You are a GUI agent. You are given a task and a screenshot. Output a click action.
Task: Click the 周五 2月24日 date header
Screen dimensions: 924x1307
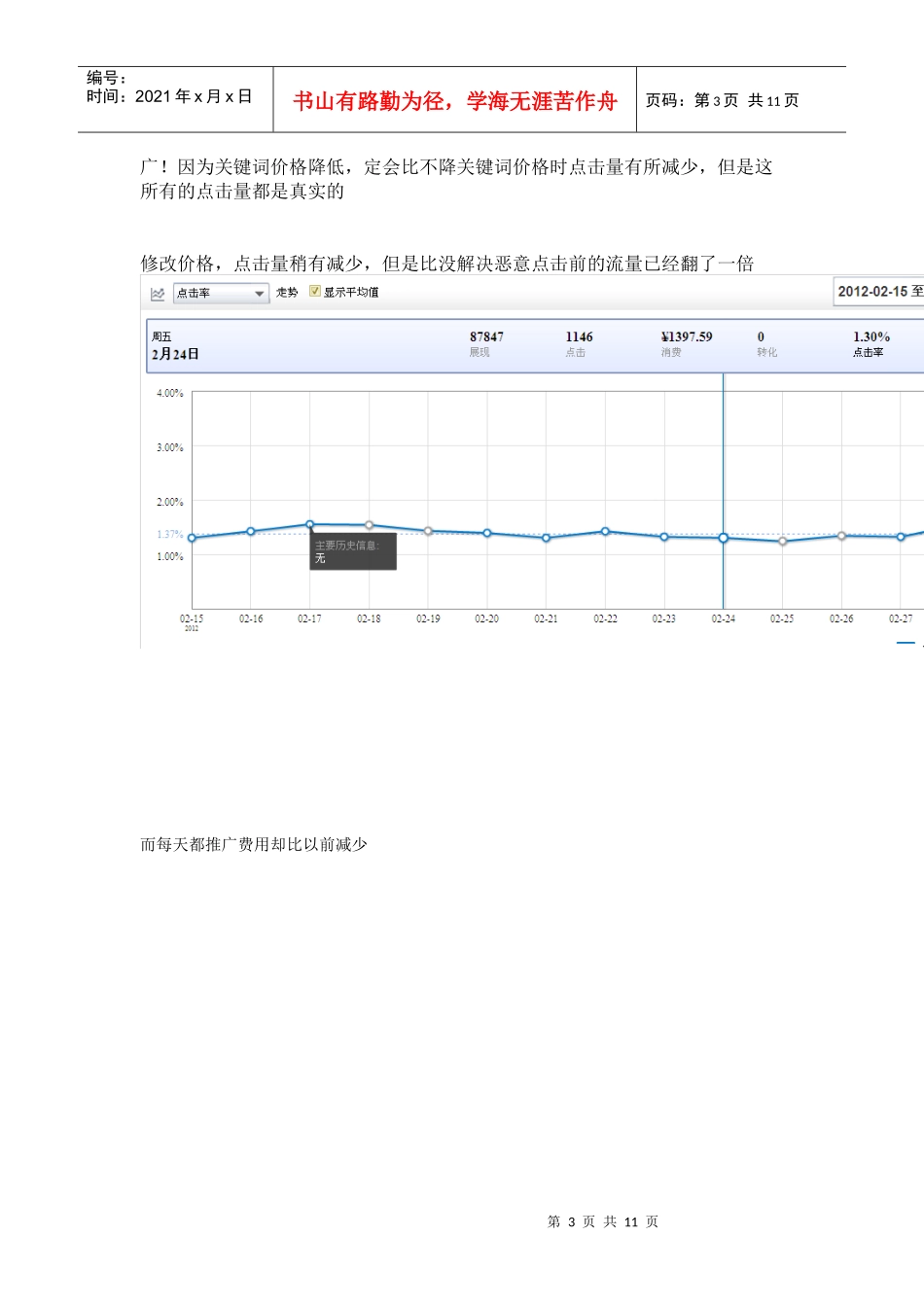(175, 345)
